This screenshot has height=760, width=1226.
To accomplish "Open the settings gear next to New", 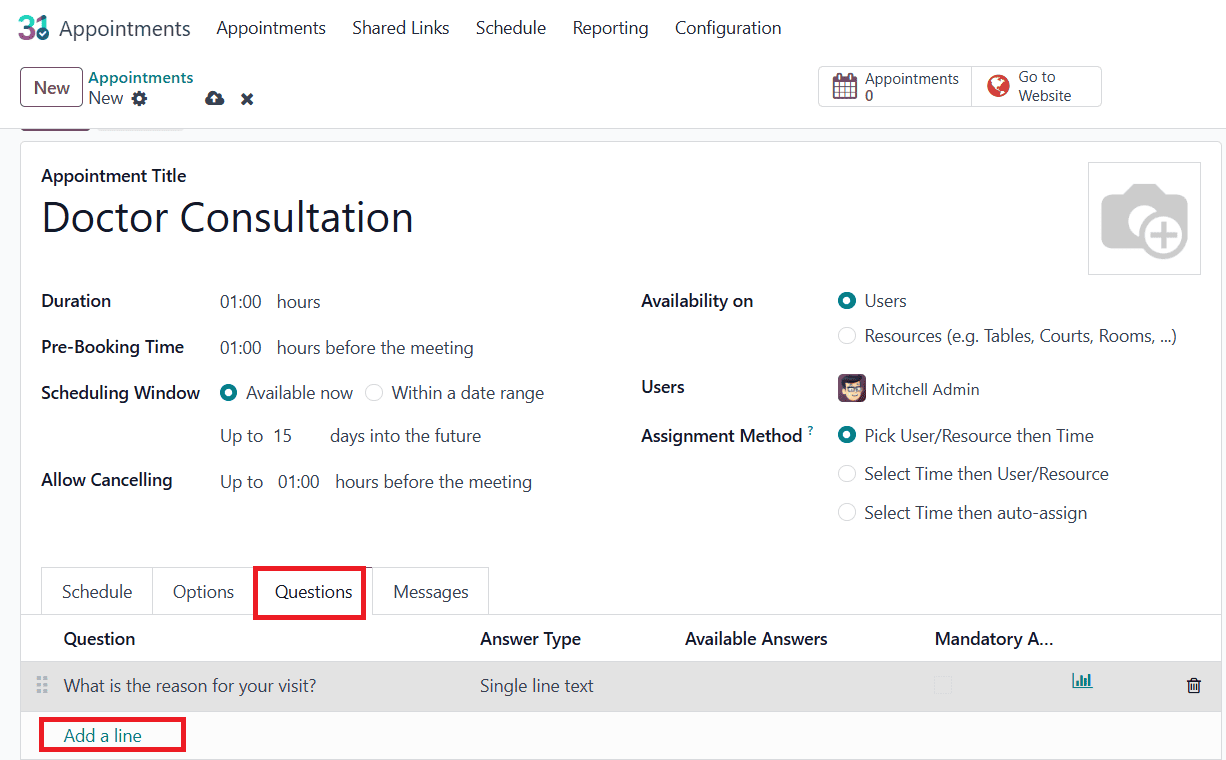I will [139, 98].
